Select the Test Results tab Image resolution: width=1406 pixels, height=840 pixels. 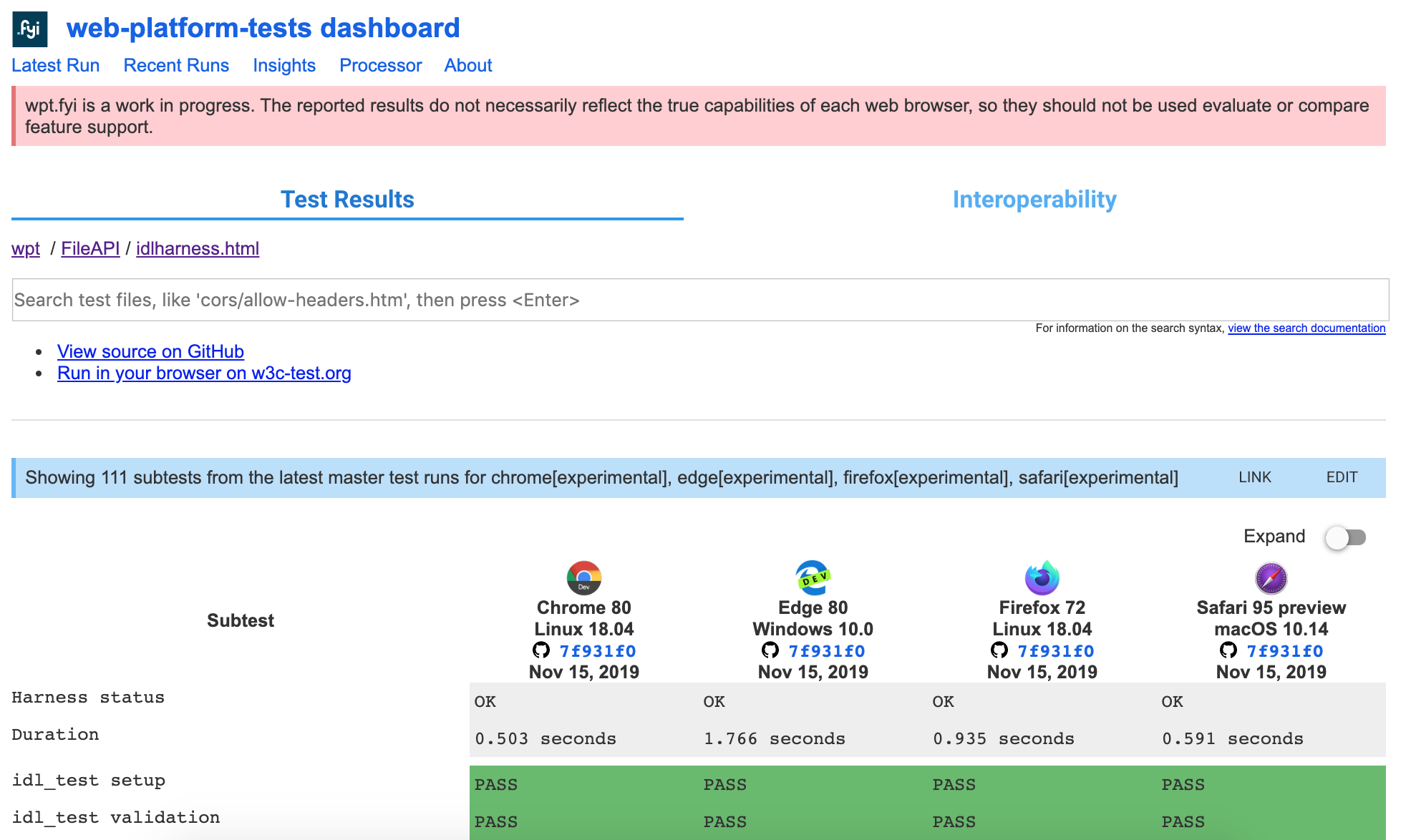(347, 200)
